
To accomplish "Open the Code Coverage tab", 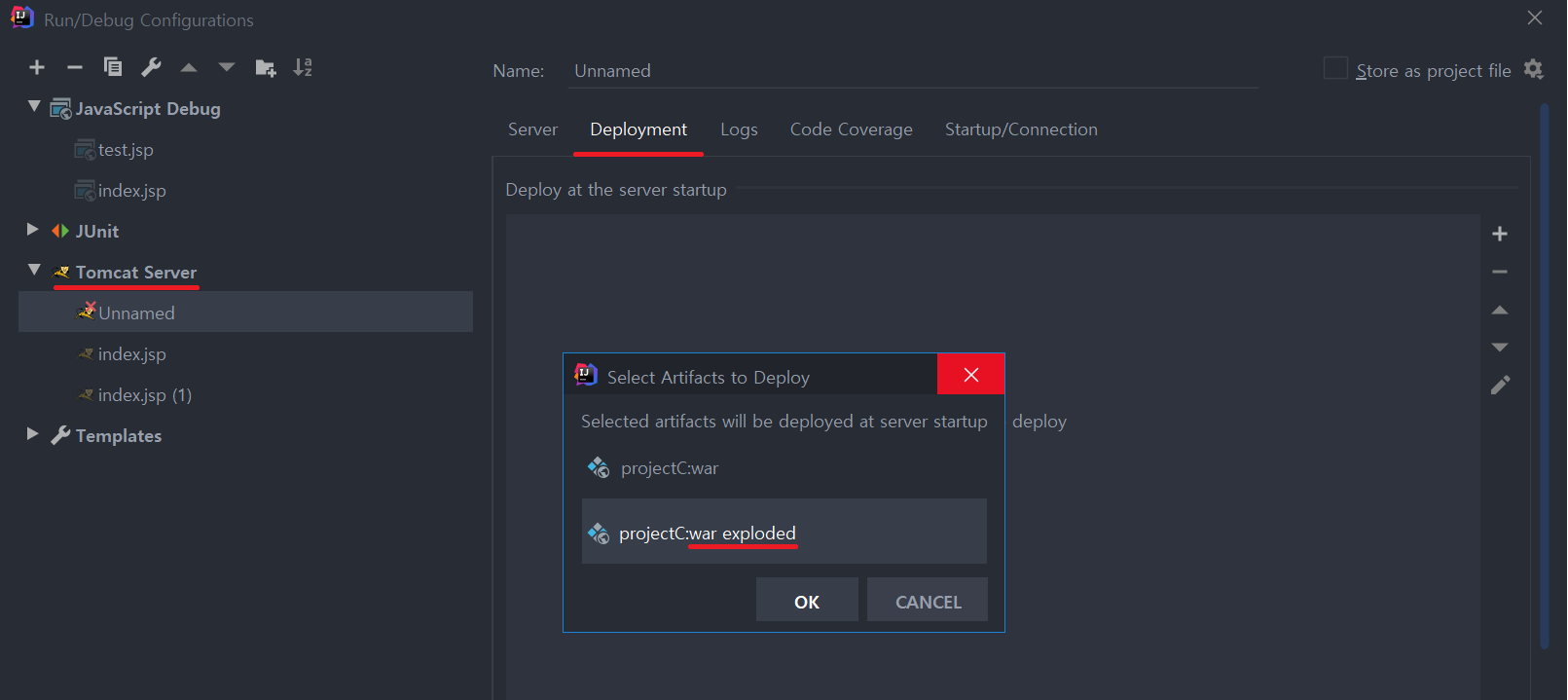I will (x=852, y=129).
